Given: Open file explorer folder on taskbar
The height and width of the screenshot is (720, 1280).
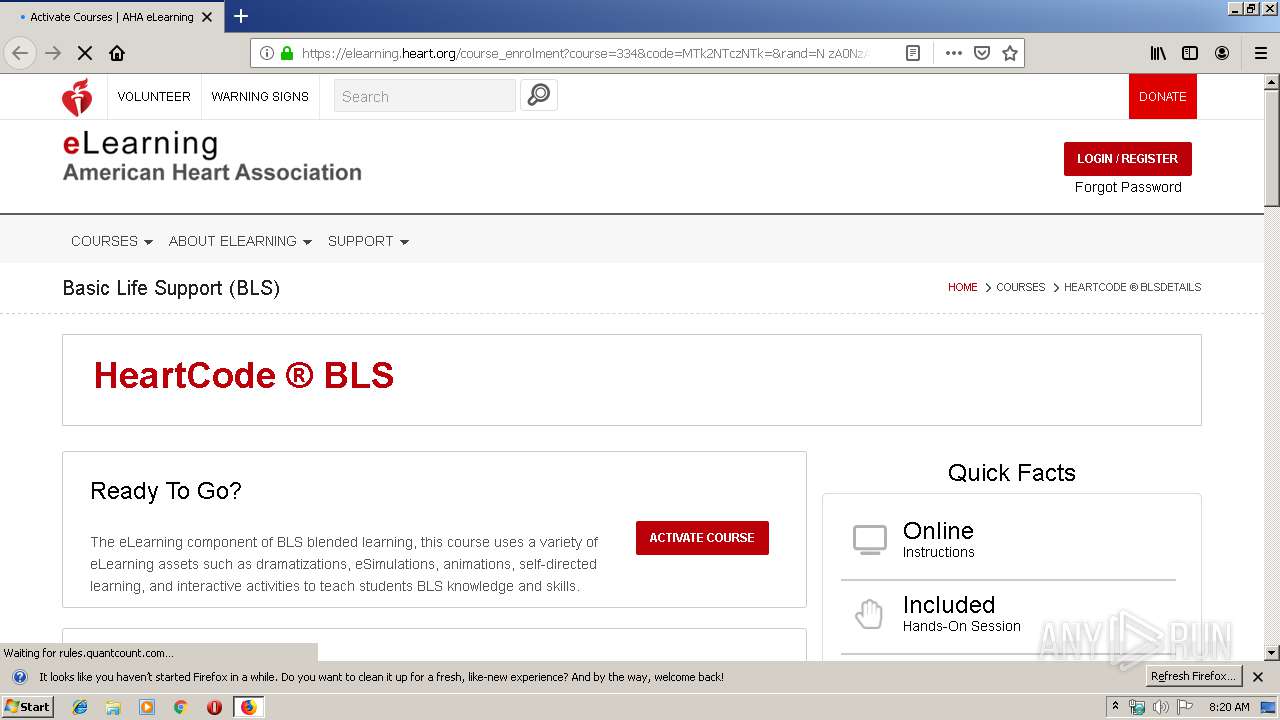Looking at the screenshot, I should click(113, 707).
